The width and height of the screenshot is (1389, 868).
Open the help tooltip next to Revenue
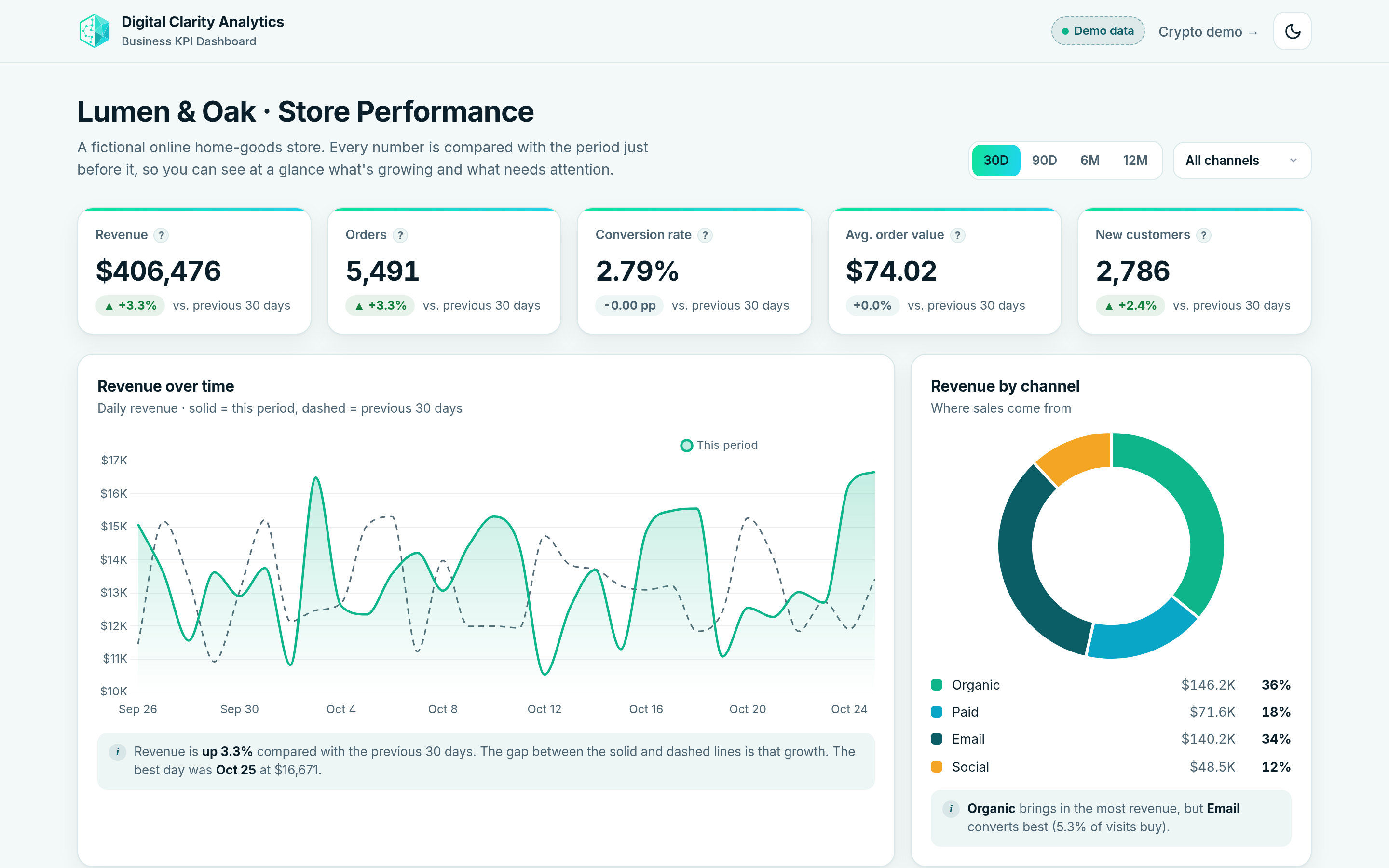(161, 235)
